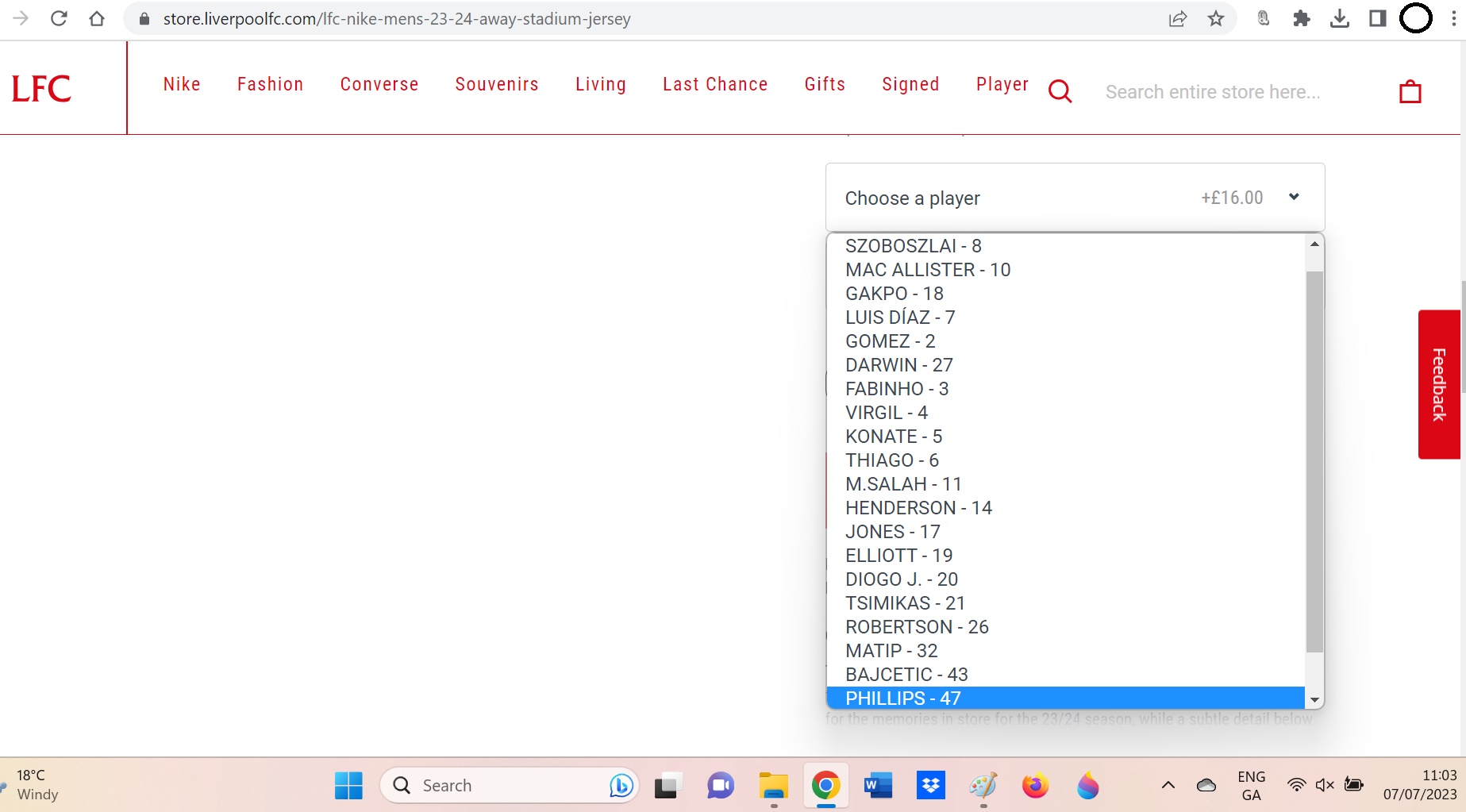Click the player list scrollbar down arrow
This screenshot has height=812, width=1466.
point(1314,700)
